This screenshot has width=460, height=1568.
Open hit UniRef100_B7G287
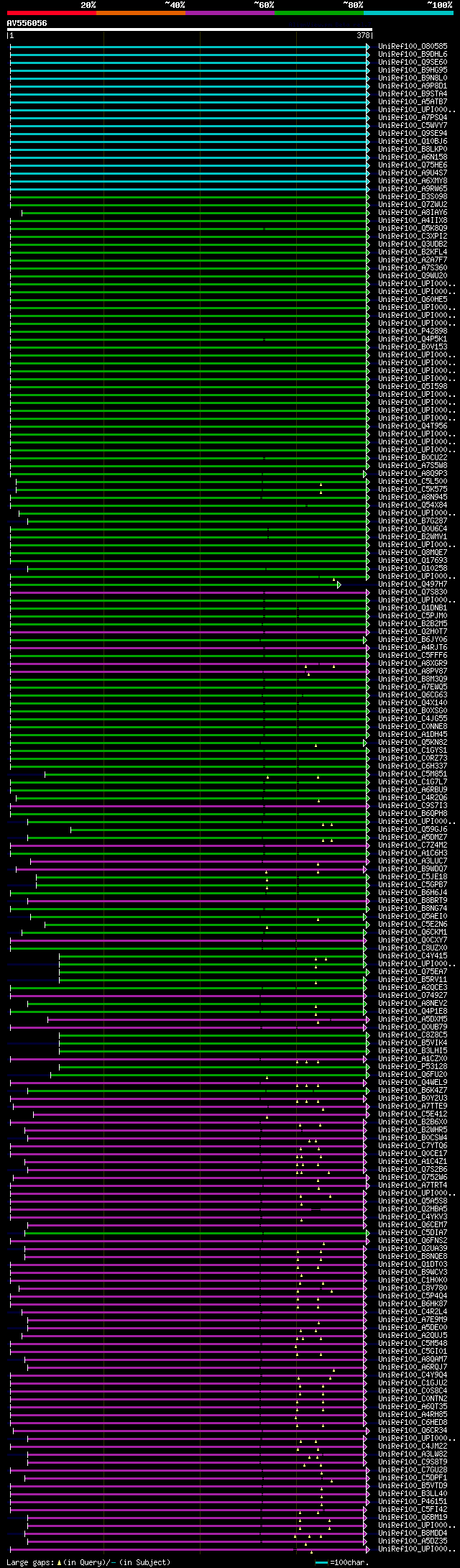tap(413, 521)
